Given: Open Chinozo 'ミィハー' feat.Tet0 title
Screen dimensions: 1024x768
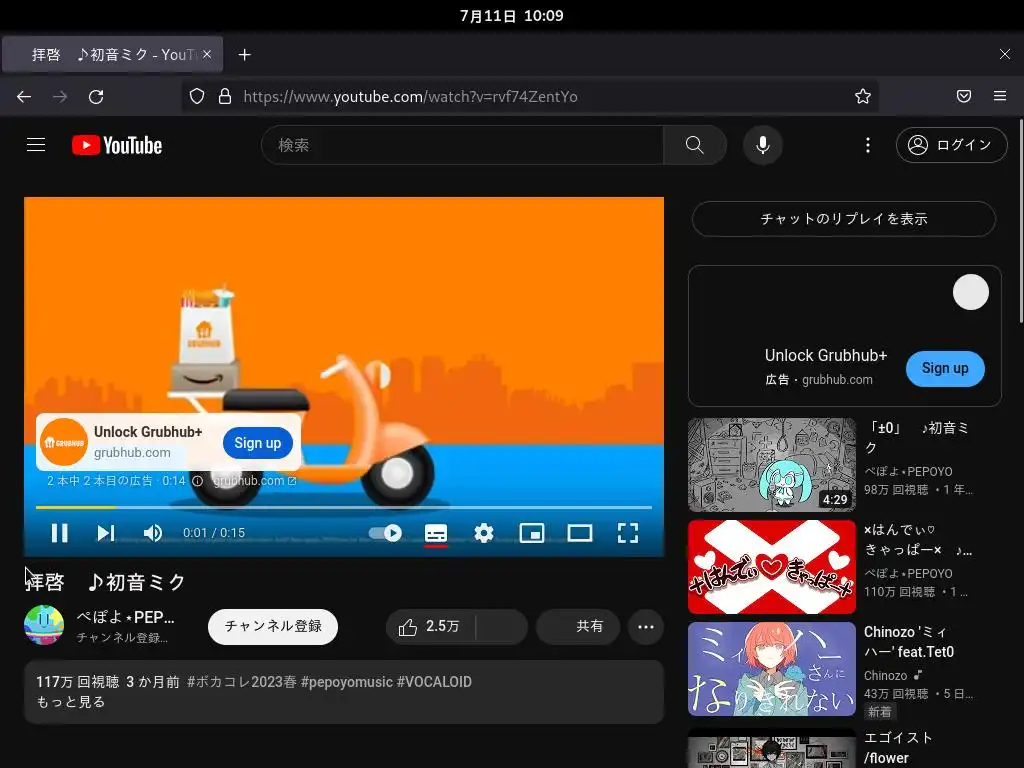Looking at the screenshot, I should tap(909, 642).
